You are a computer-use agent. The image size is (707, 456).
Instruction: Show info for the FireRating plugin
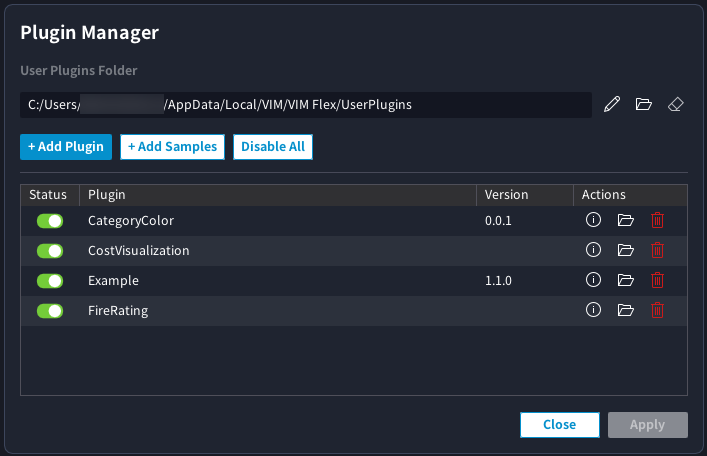pyautogui.click(x=593, y=310)
